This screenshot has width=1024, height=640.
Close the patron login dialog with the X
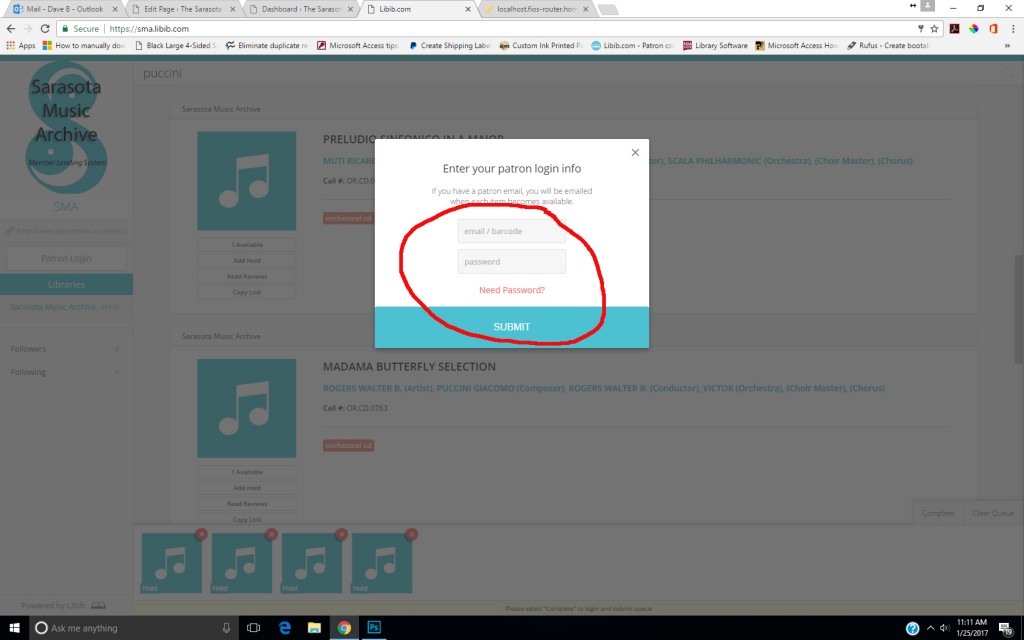(x=635, y=153)
